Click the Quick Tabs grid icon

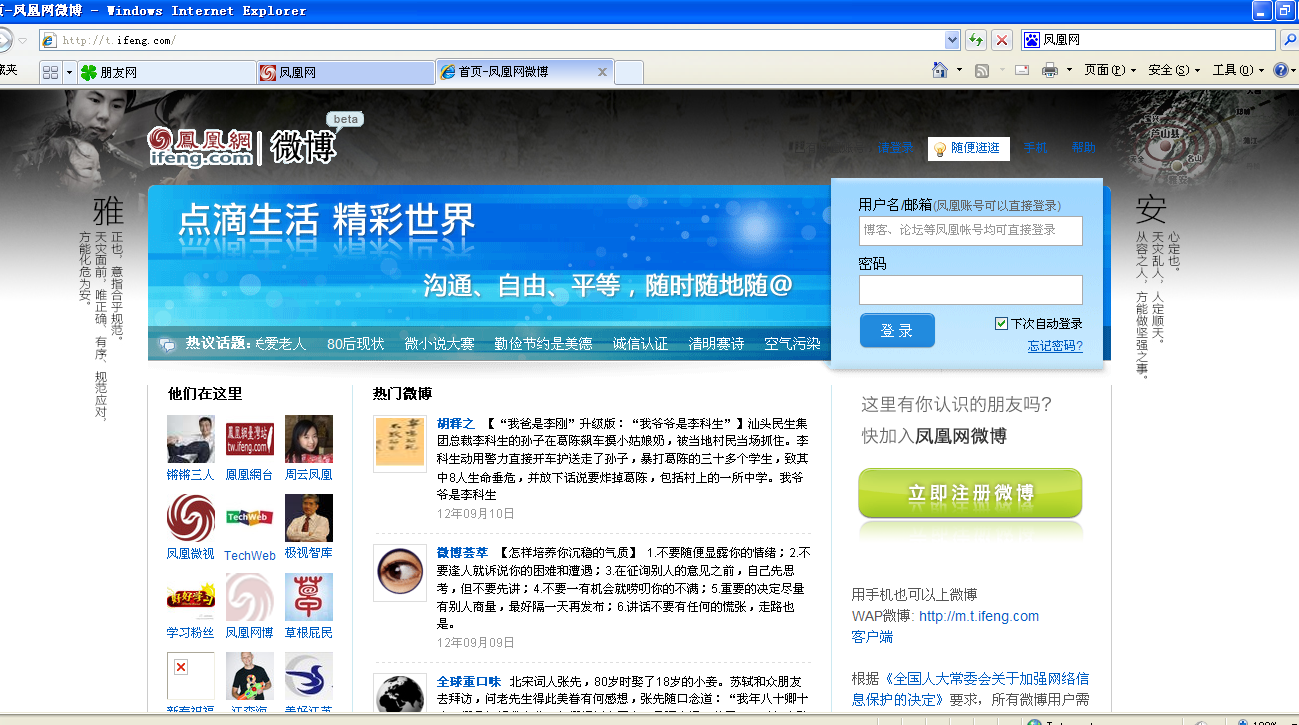click(50, 72)
